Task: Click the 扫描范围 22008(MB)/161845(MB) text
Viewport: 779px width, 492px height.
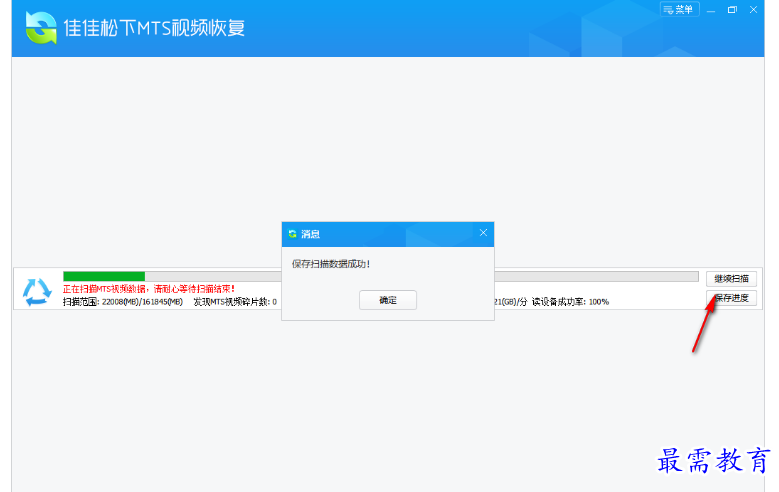Action: click(x=123, y=302)
